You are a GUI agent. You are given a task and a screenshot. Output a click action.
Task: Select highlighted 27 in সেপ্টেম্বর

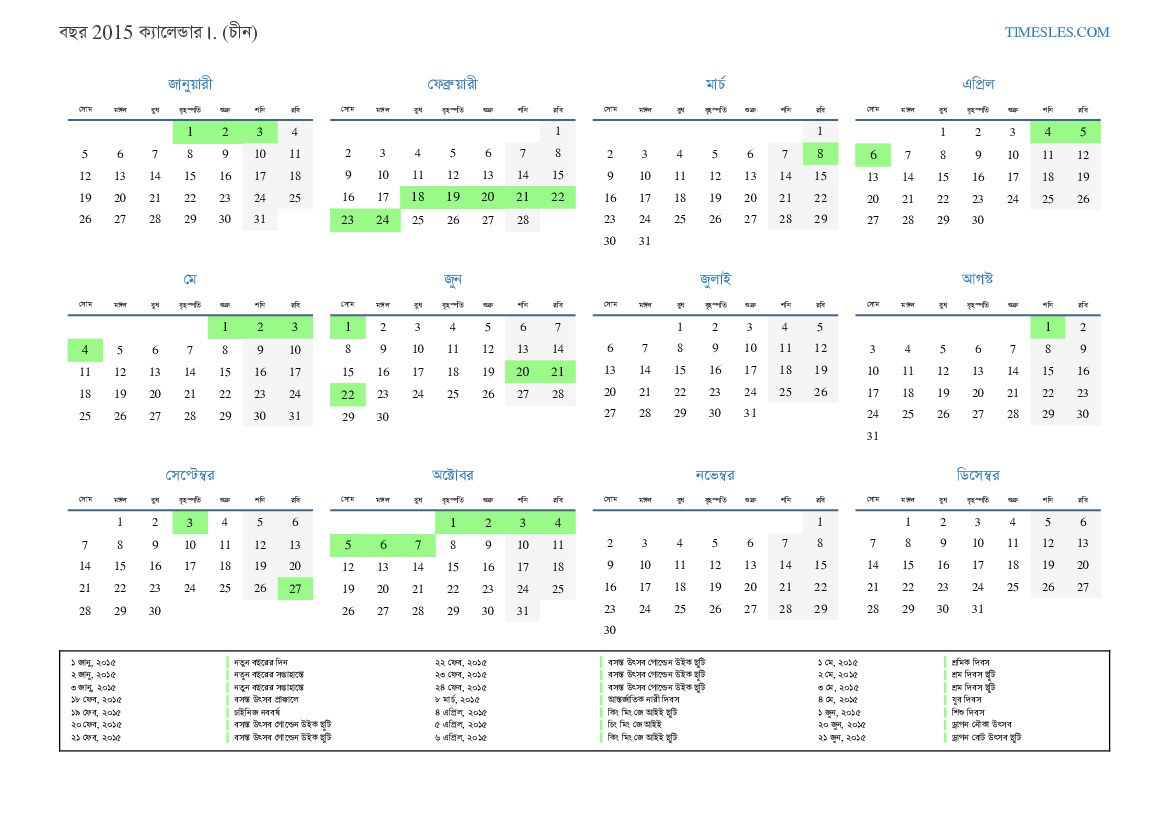(295, 588)
